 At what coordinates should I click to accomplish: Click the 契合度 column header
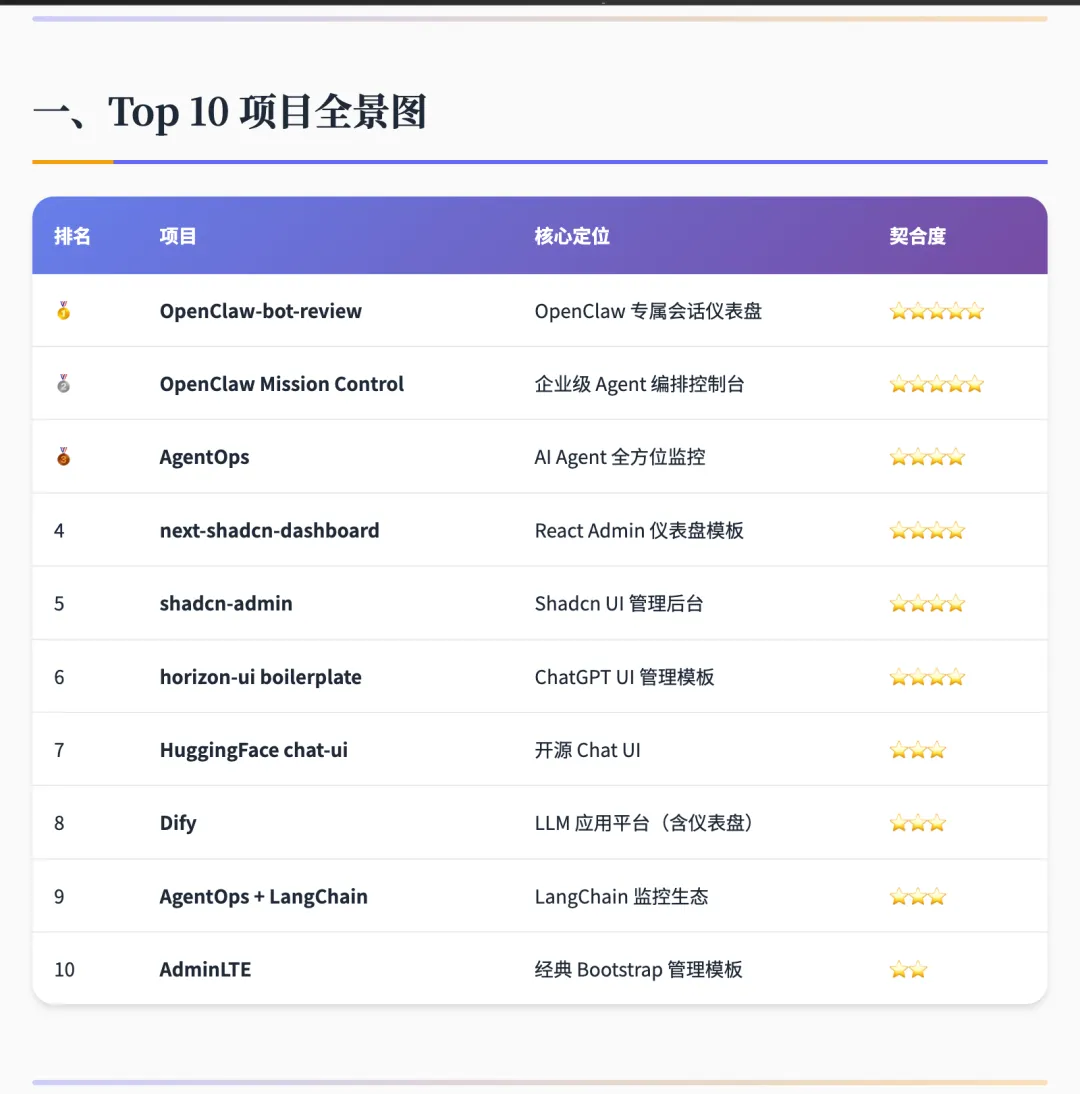tap(917, 236)
